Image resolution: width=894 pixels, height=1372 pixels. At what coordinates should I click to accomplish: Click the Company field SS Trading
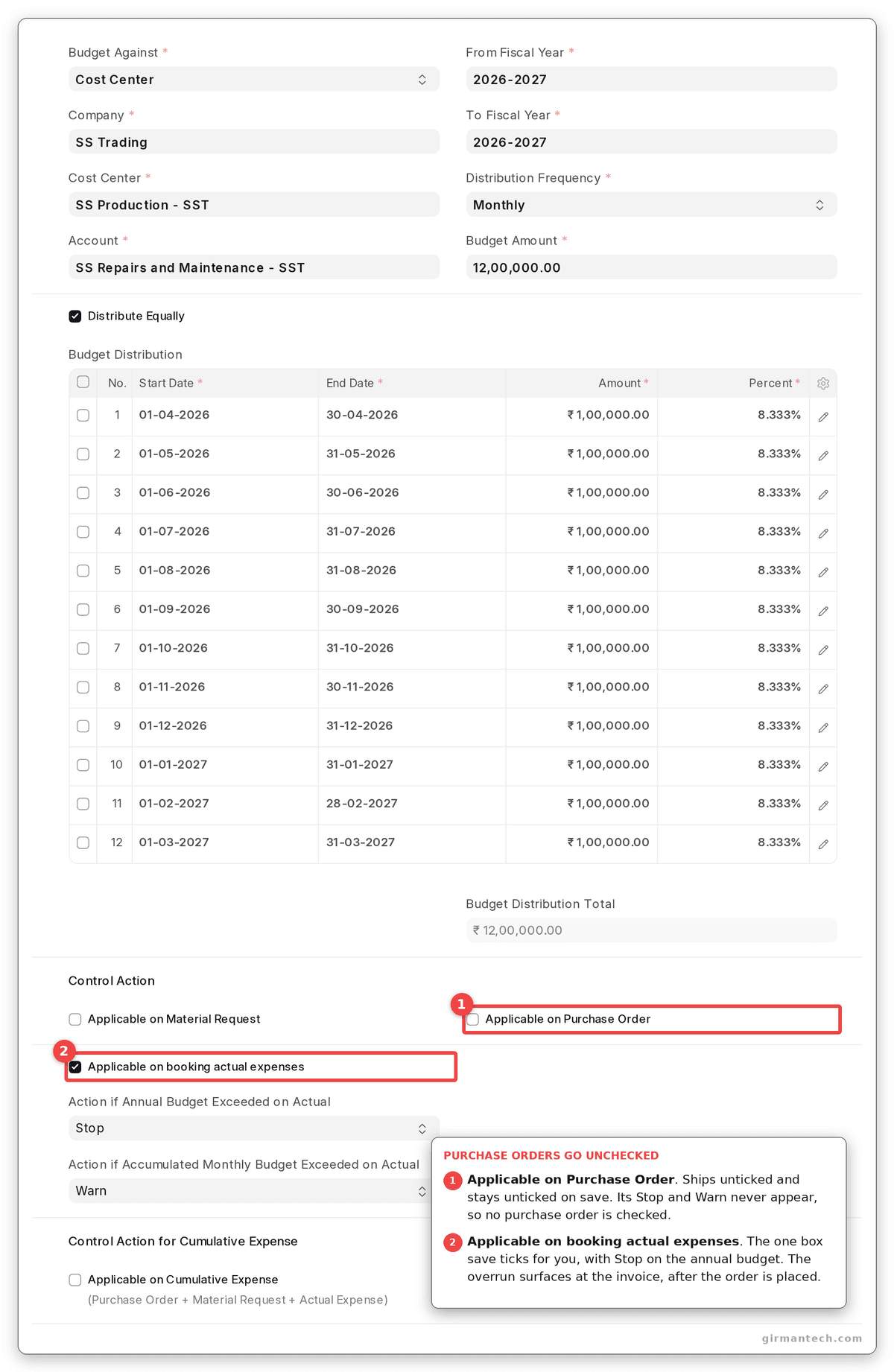pos(254,142)
